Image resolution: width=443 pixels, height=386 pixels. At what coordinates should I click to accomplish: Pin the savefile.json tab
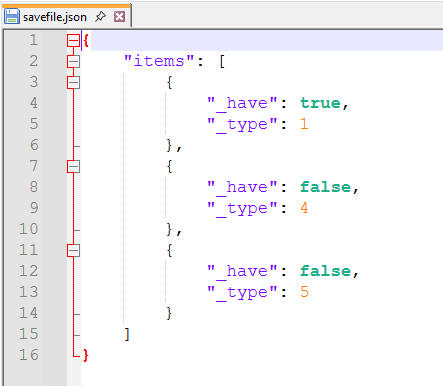100,16
